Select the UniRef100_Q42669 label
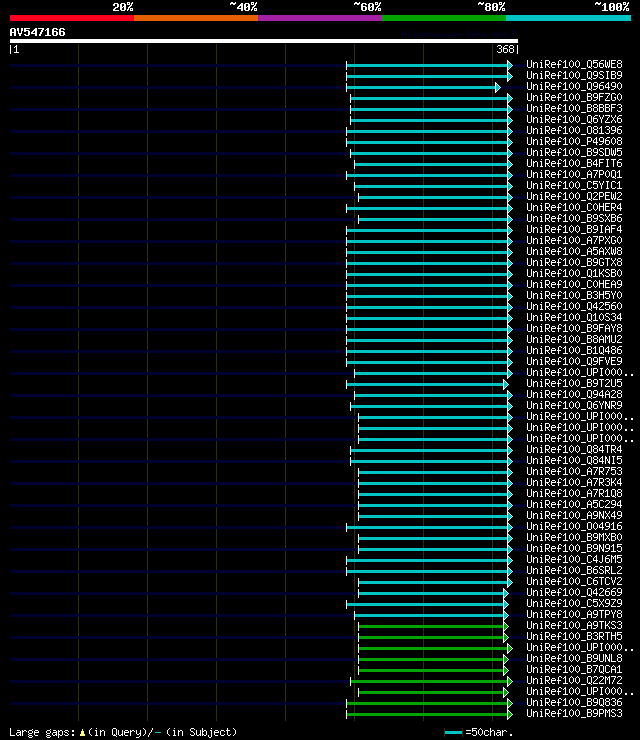The image size is (640, 740). pos(574,593)
